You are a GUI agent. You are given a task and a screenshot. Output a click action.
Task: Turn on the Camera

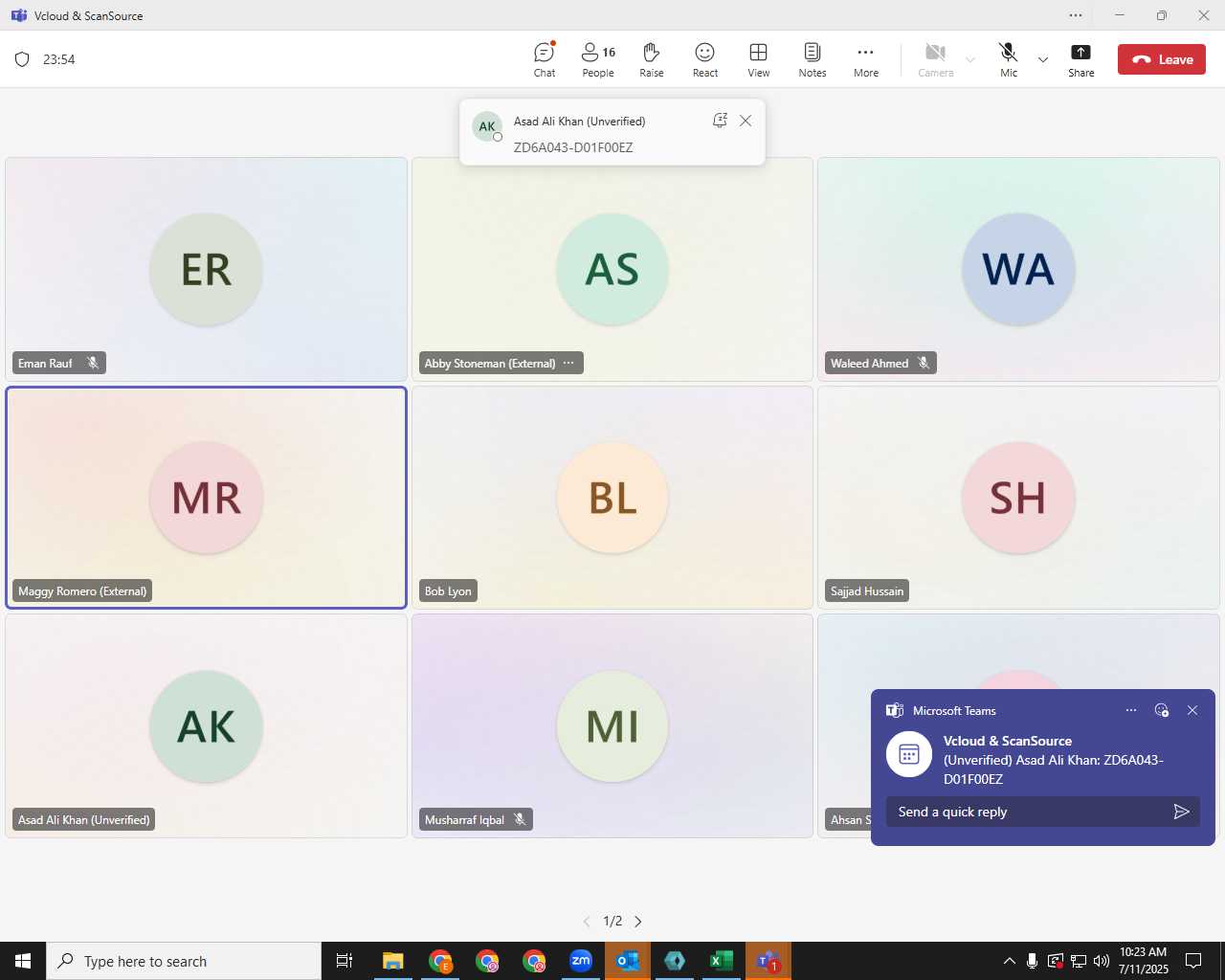pos(936,59)
